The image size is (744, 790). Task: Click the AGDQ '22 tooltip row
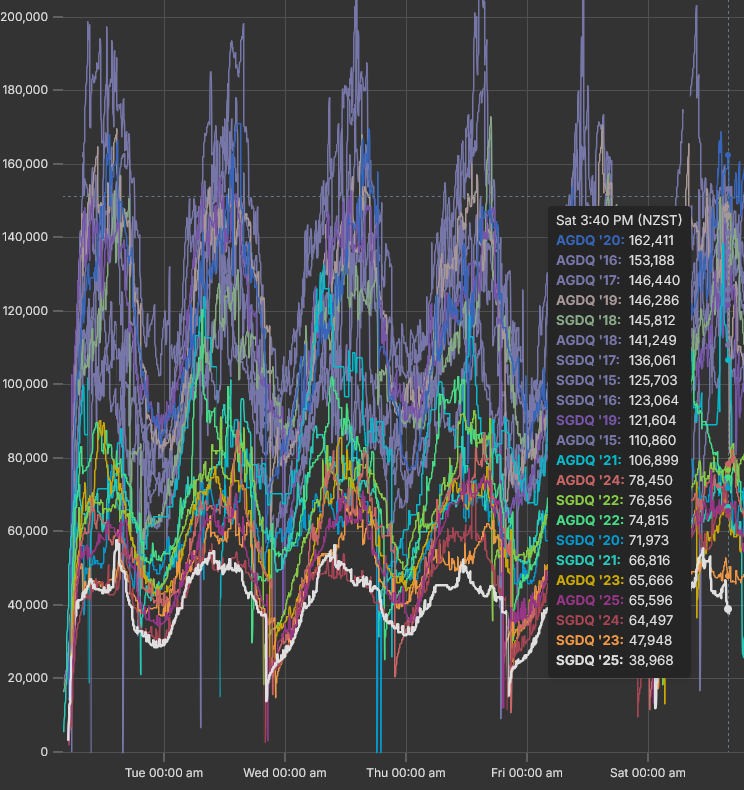(613, 520)
